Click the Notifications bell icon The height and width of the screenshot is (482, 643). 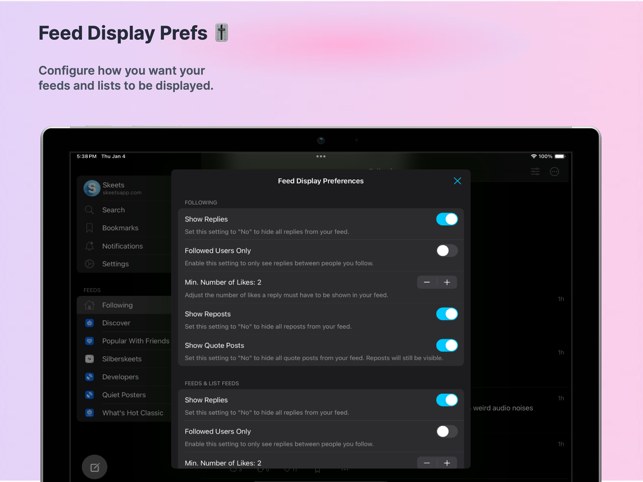pyautogui.click(x=89, y=246)
